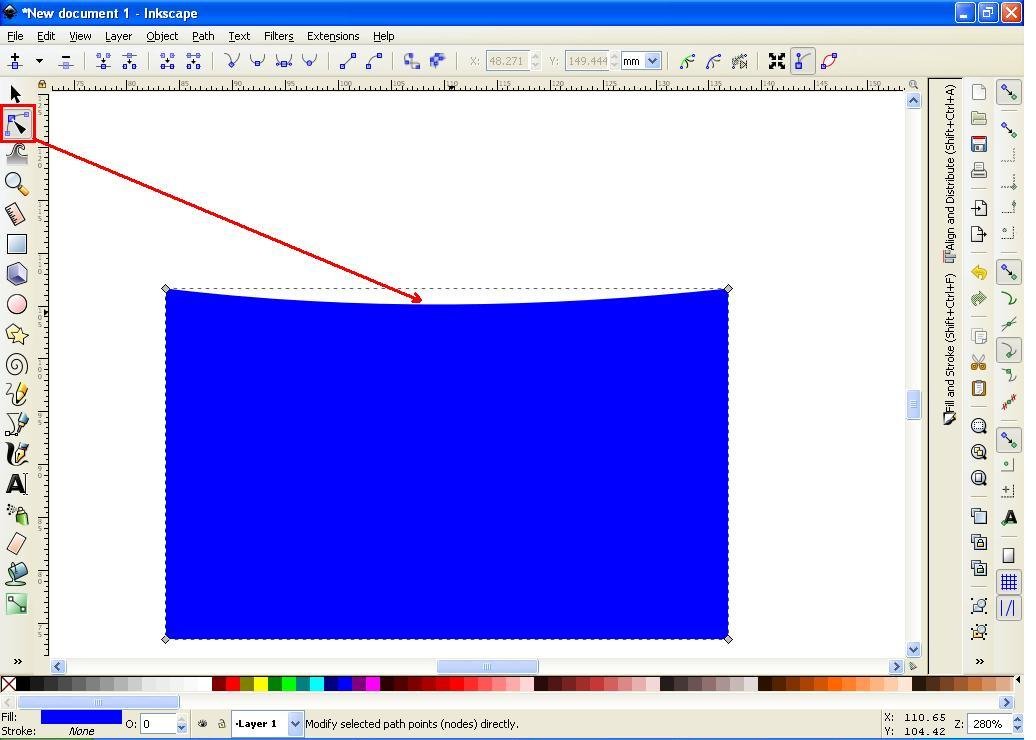The height and width of the screenshot is (740, 1036).
Task: Open the Path menu
Action: click(203, 36)
